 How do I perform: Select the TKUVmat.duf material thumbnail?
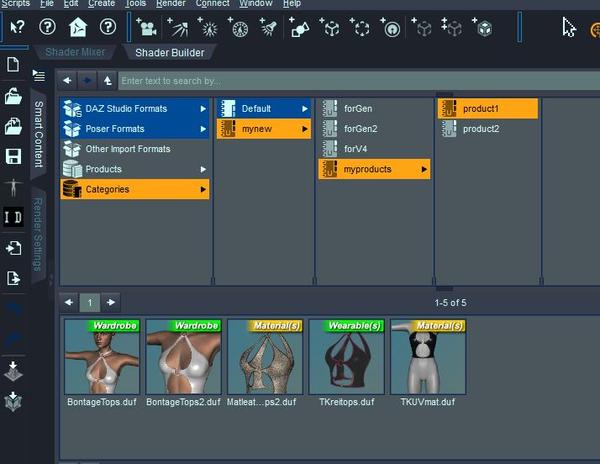428,357
